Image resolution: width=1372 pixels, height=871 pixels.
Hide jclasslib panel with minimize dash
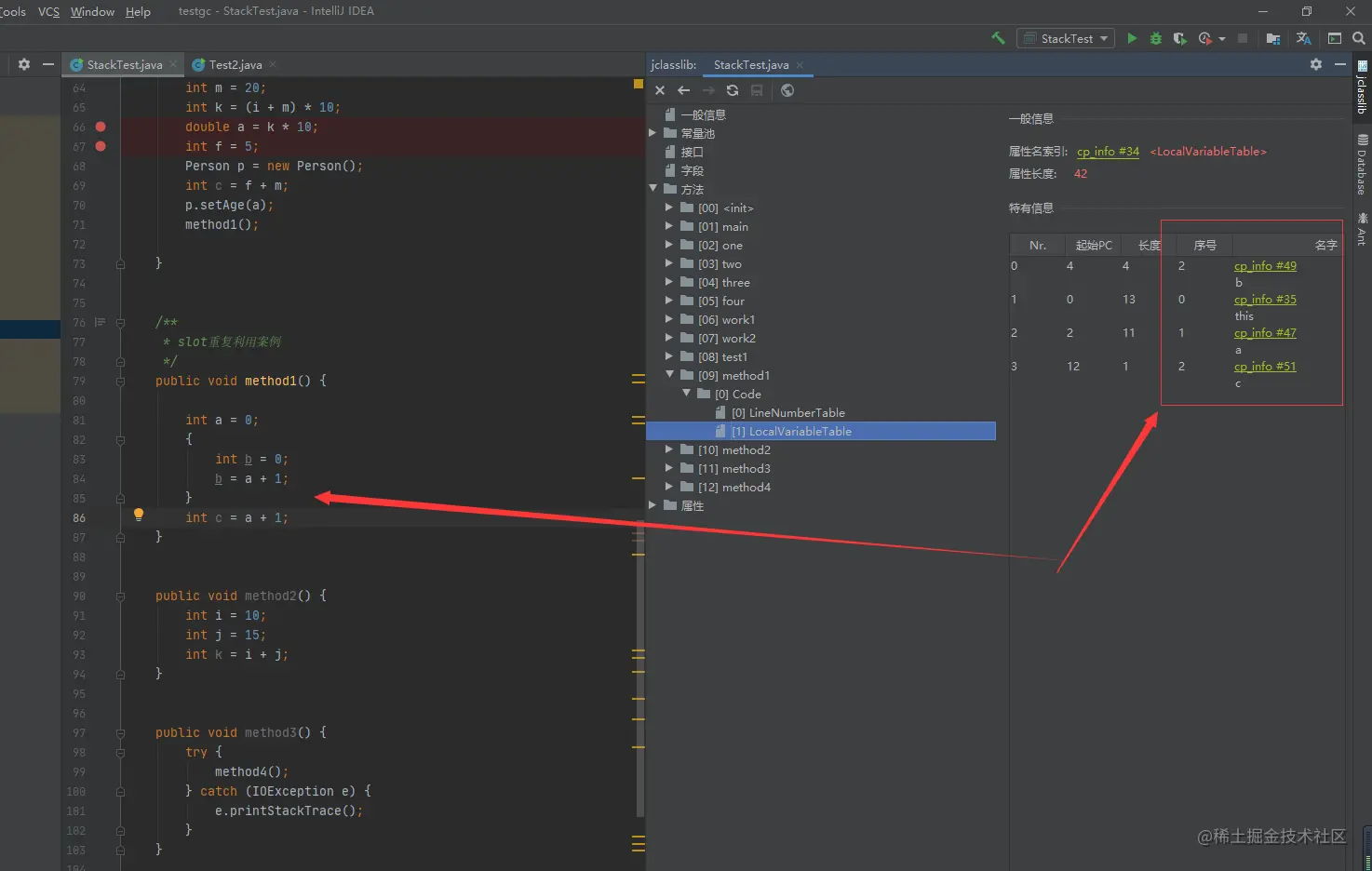pyautogui.click(x=1340, y=64)
